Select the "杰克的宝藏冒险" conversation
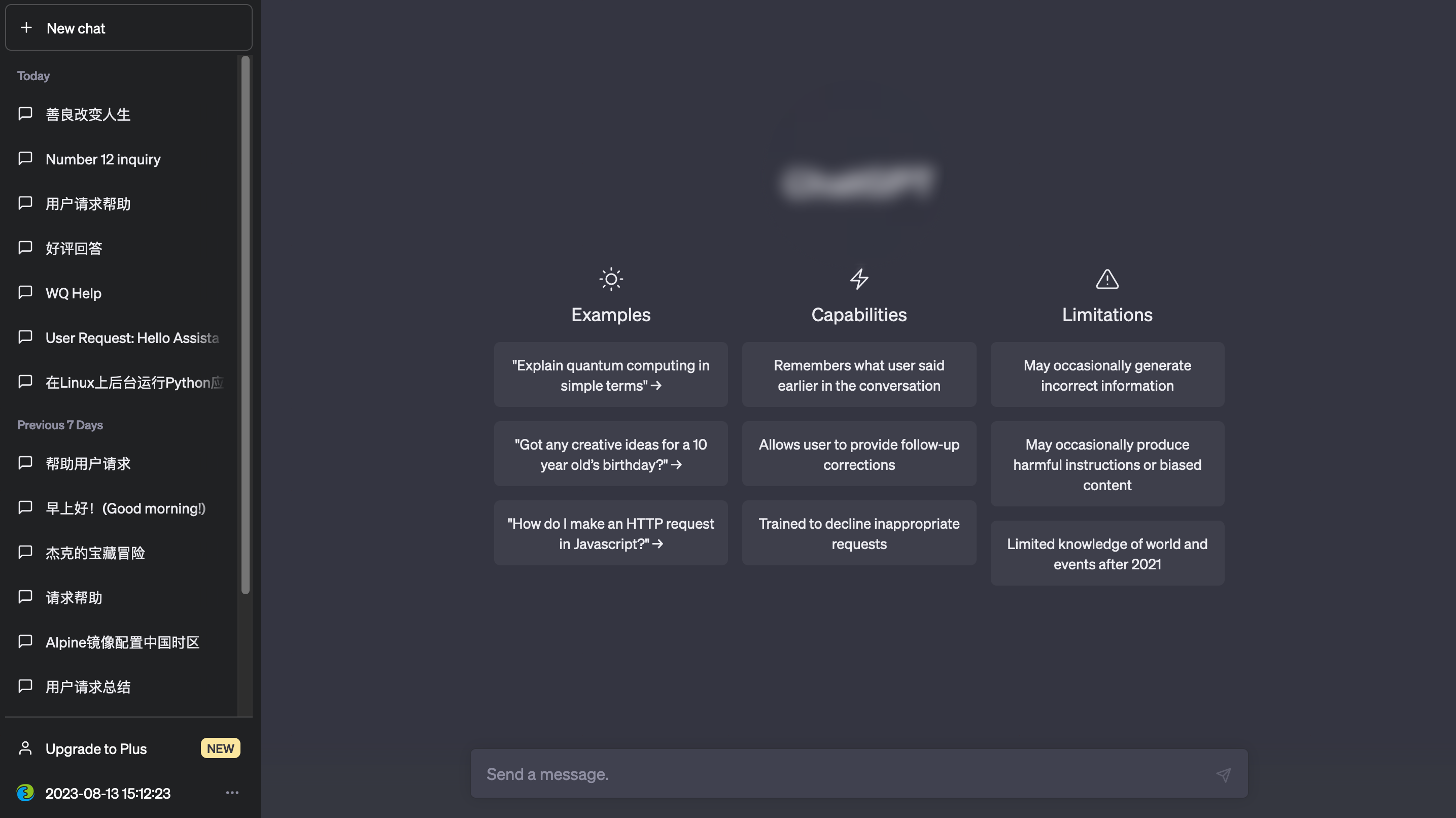The height and width of the screenshot is (818, 1456). (95, 553)
